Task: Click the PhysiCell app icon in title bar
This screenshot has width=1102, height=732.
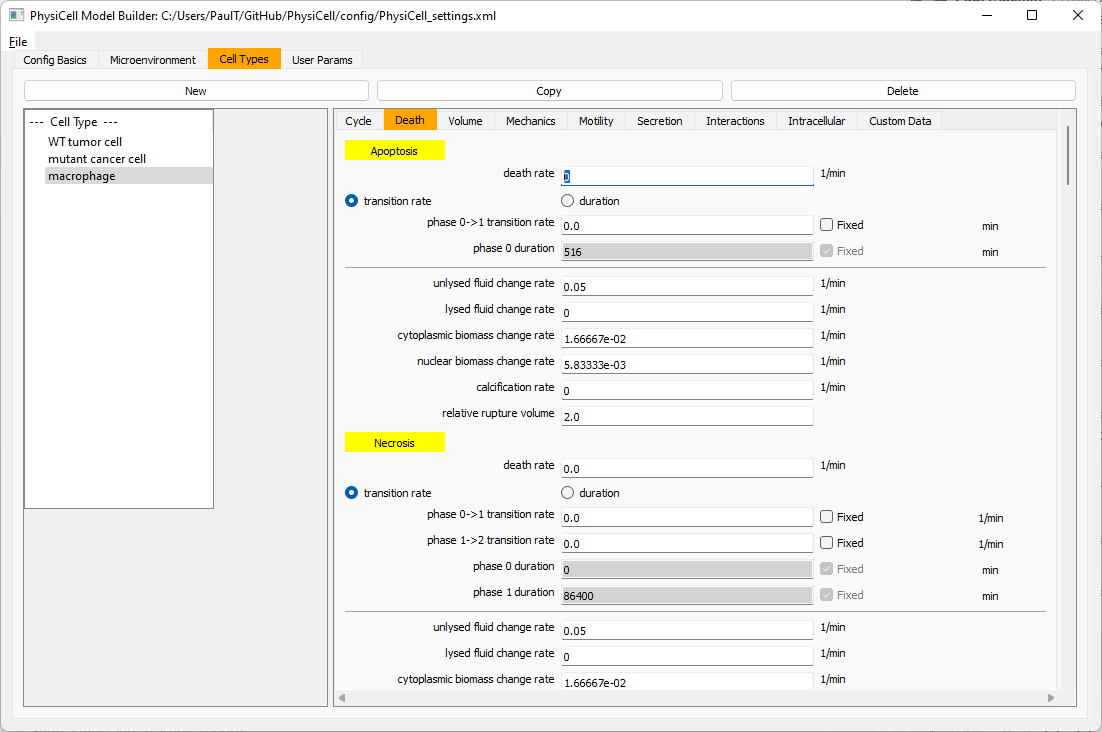Action: (17, 16)
